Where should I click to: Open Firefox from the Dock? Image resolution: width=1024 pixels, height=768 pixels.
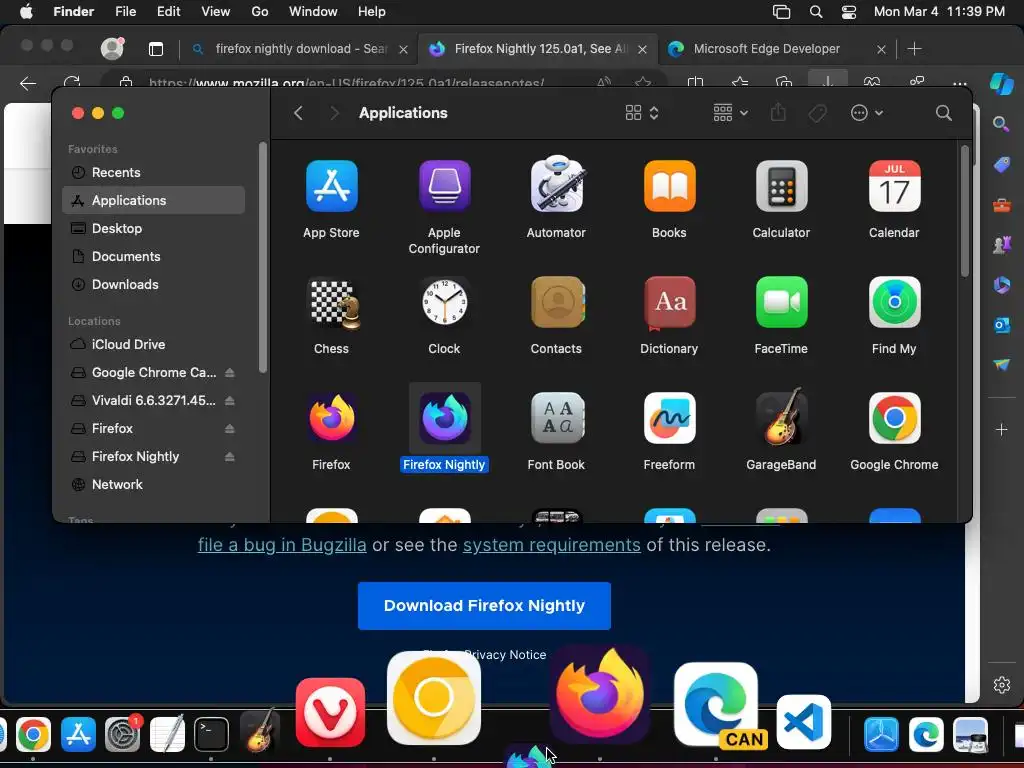(x=600, y=695)
